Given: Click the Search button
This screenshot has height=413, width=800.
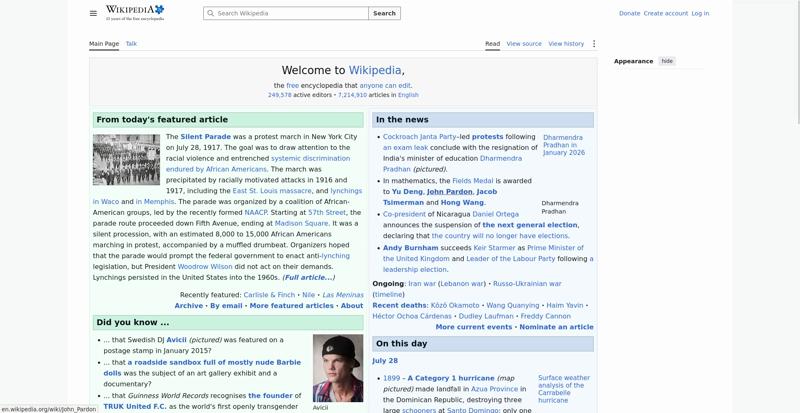Looking at the screenshot, I should [384, 13].
